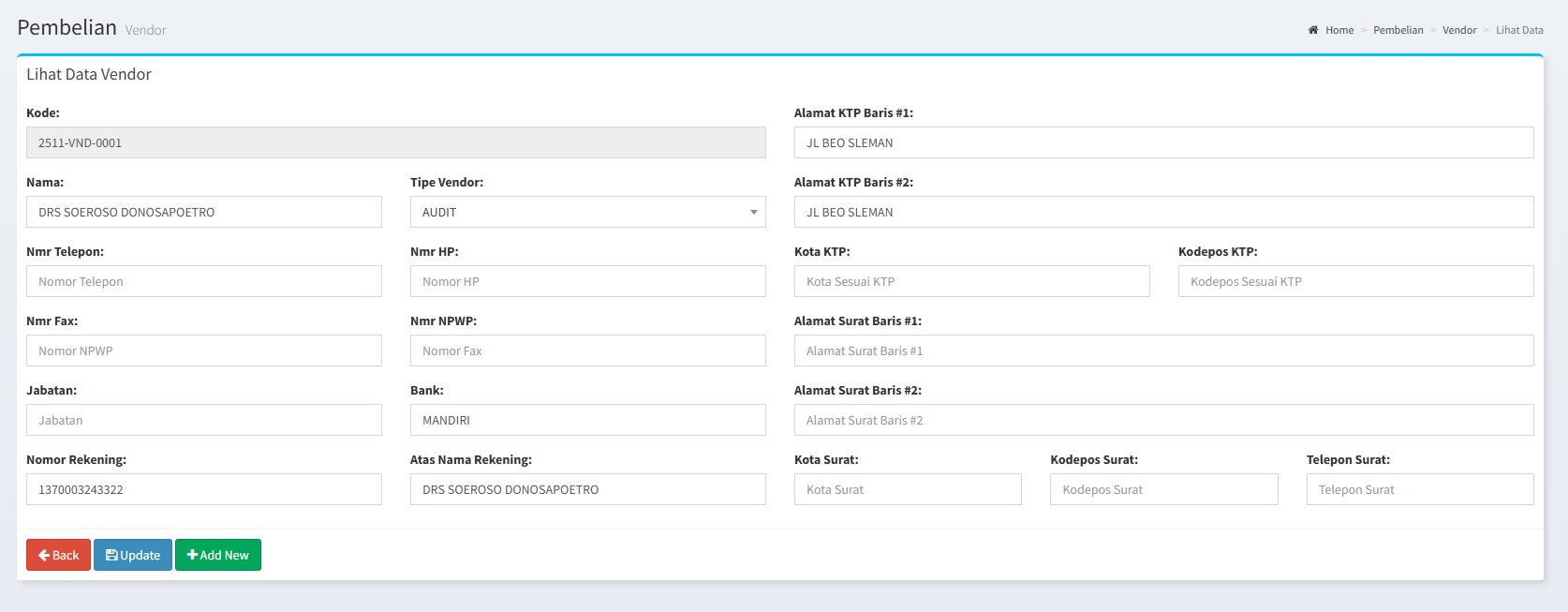Click the Bank field containing MANDIRI
The width and height of the screenshot is (1568, 612).
coord(587,420)
